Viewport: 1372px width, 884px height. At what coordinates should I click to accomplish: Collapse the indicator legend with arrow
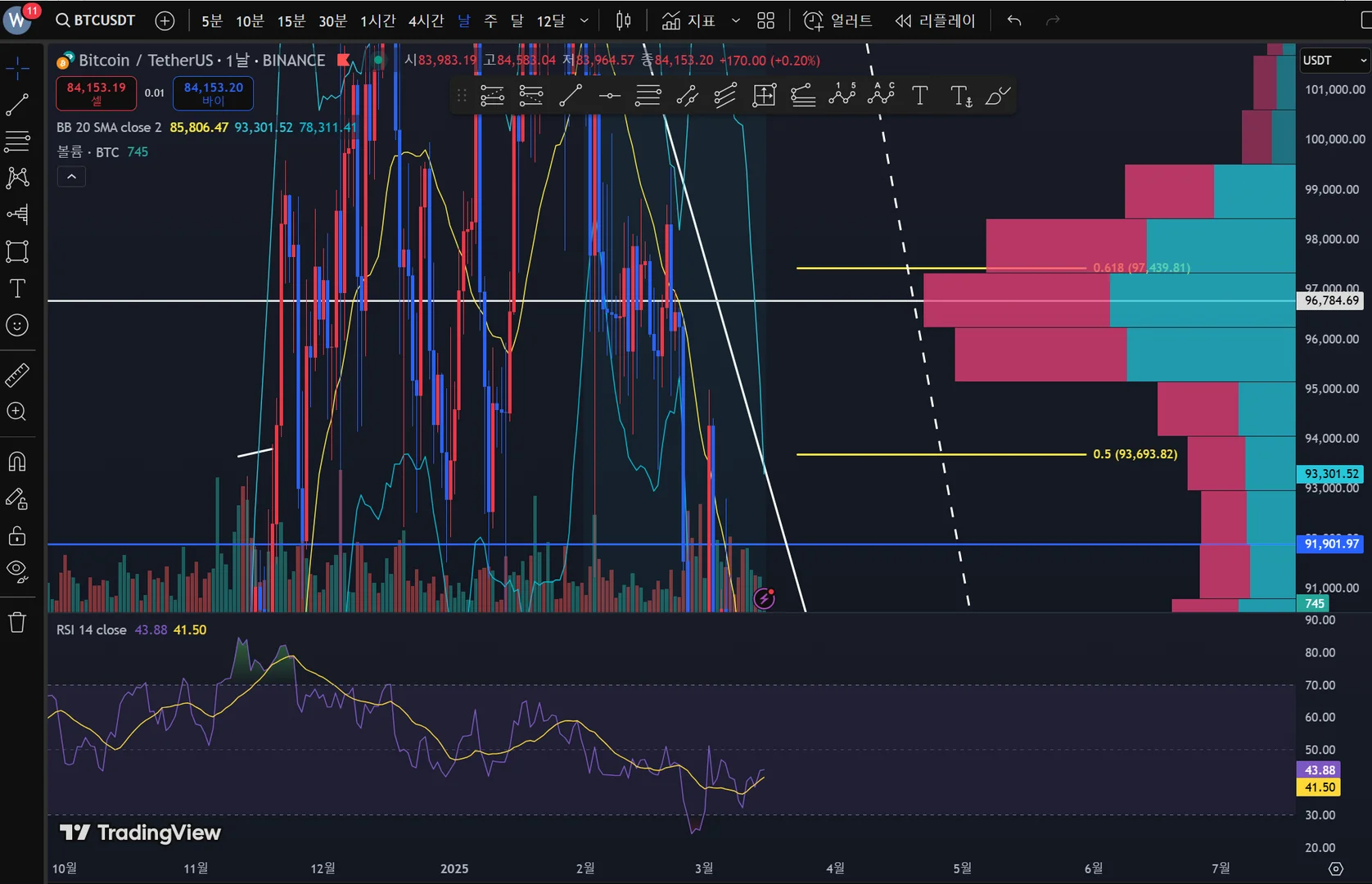pos(71,176)
